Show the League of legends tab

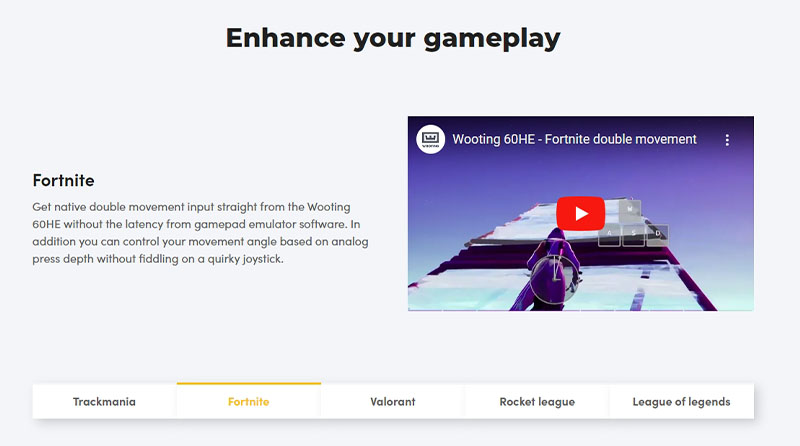[681, 401]
